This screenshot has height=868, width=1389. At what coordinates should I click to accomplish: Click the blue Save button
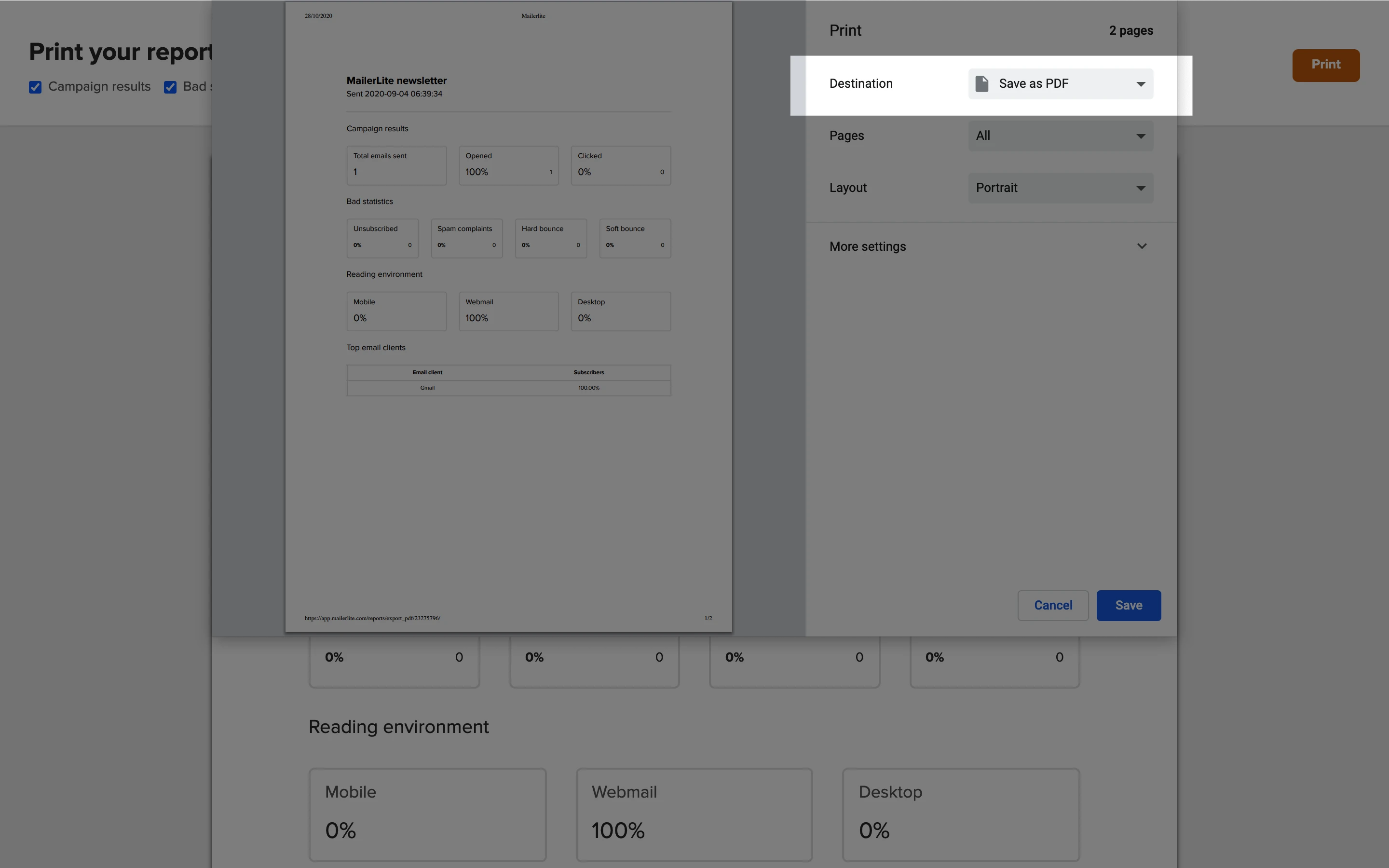pyautogui.click(x=1128, y=605)
